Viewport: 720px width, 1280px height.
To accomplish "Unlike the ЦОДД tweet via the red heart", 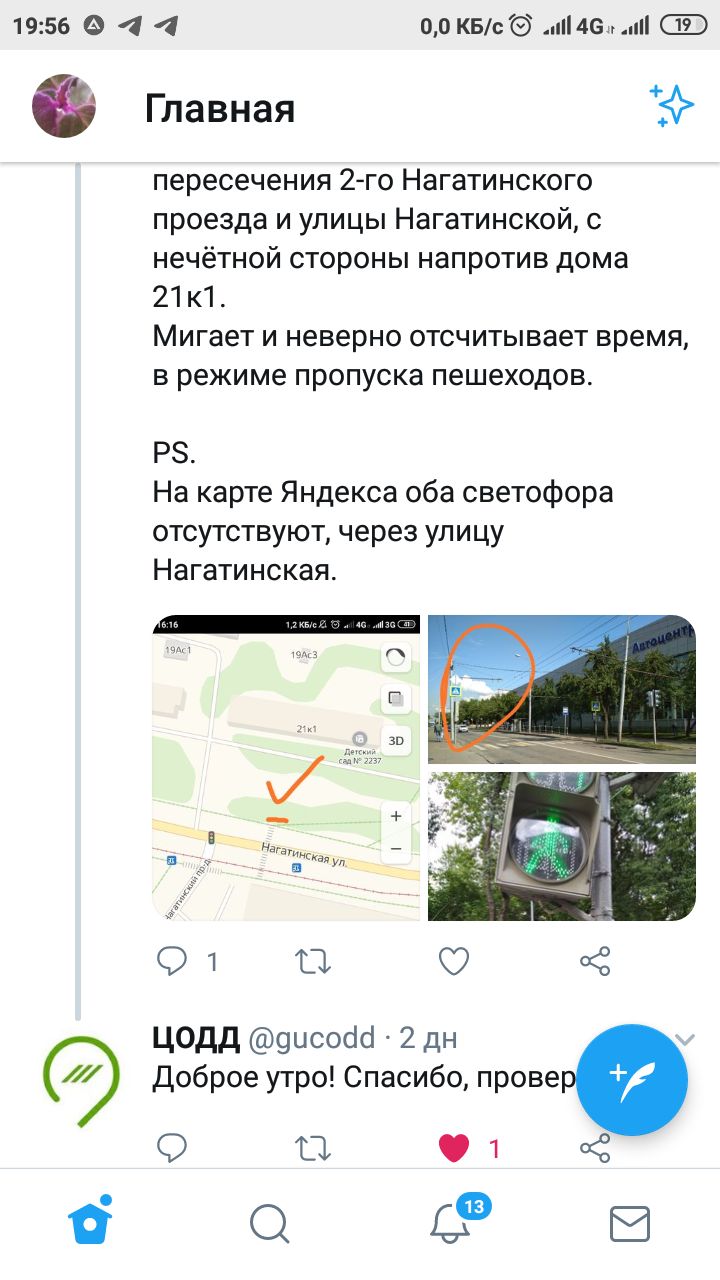I will 454,1149.
